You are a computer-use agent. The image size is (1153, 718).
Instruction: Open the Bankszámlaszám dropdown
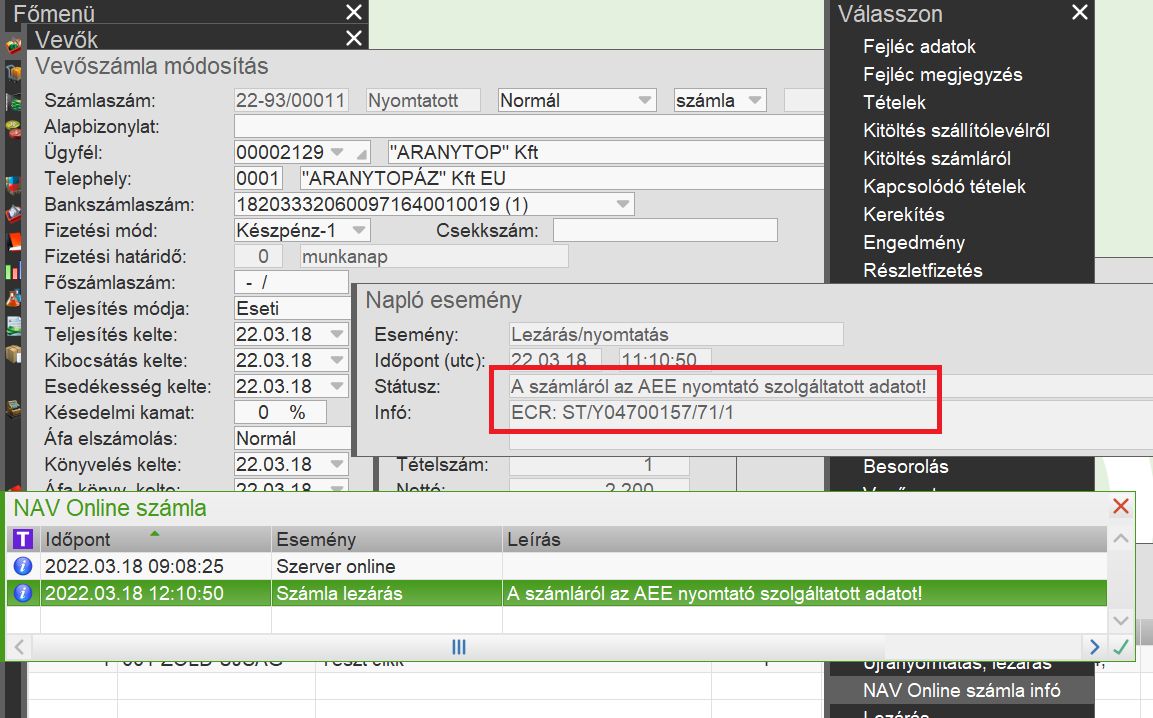(623, 205)
